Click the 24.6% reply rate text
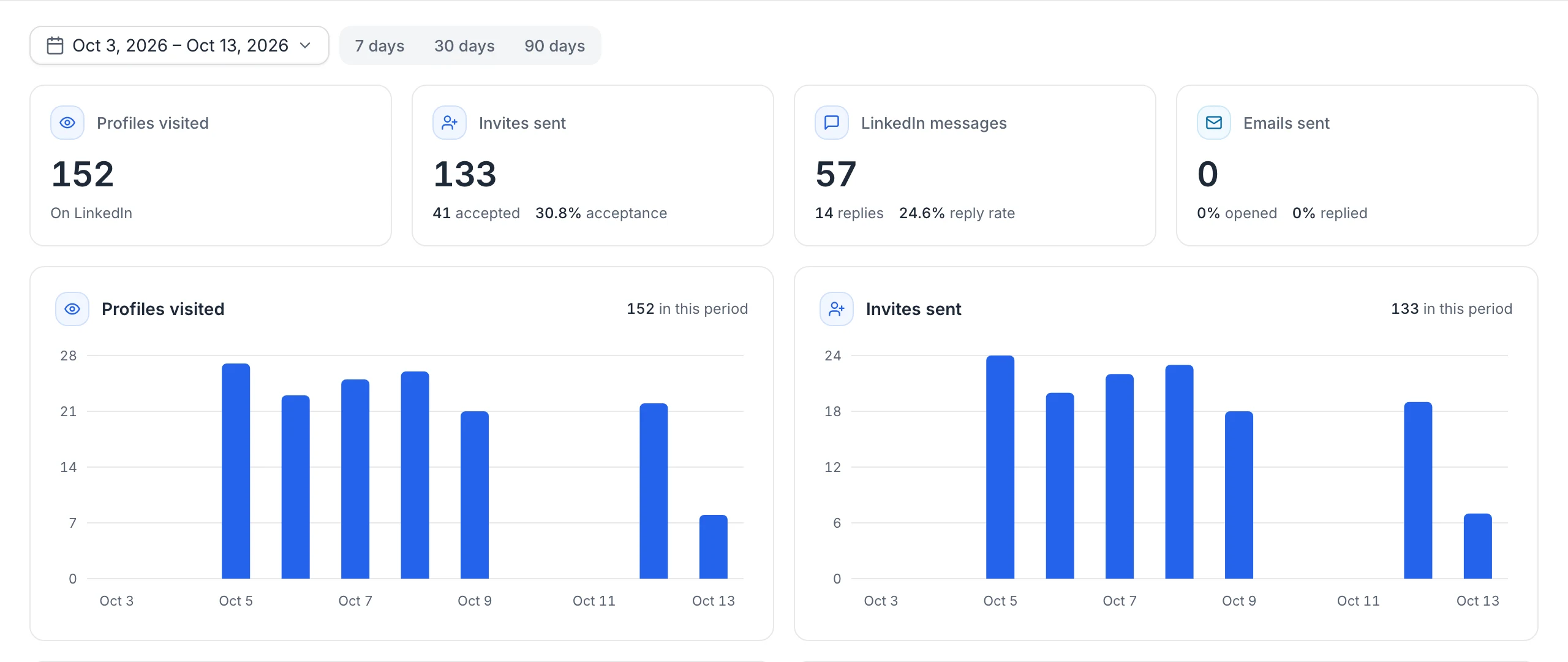 tap(957, 213)
